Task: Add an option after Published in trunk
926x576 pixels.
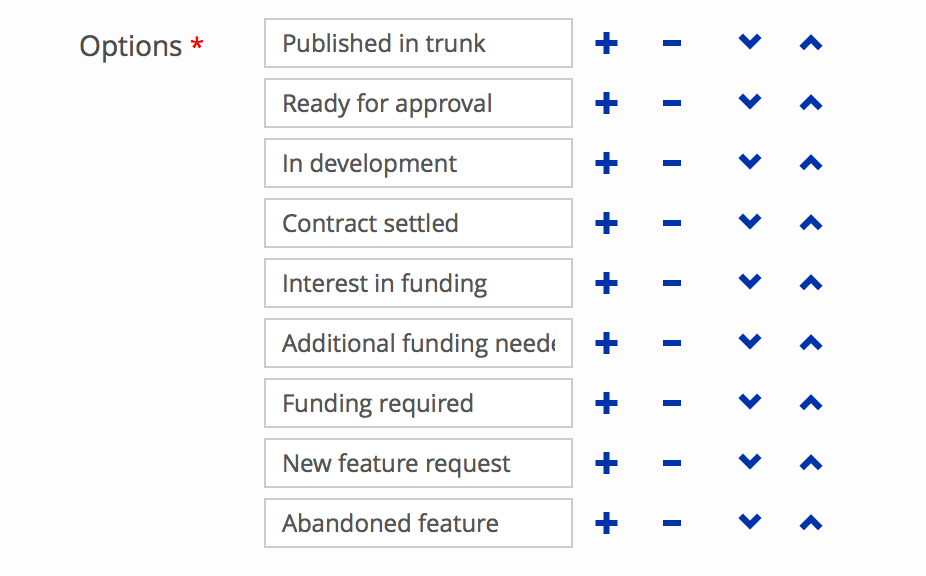Action: (606, 43)
